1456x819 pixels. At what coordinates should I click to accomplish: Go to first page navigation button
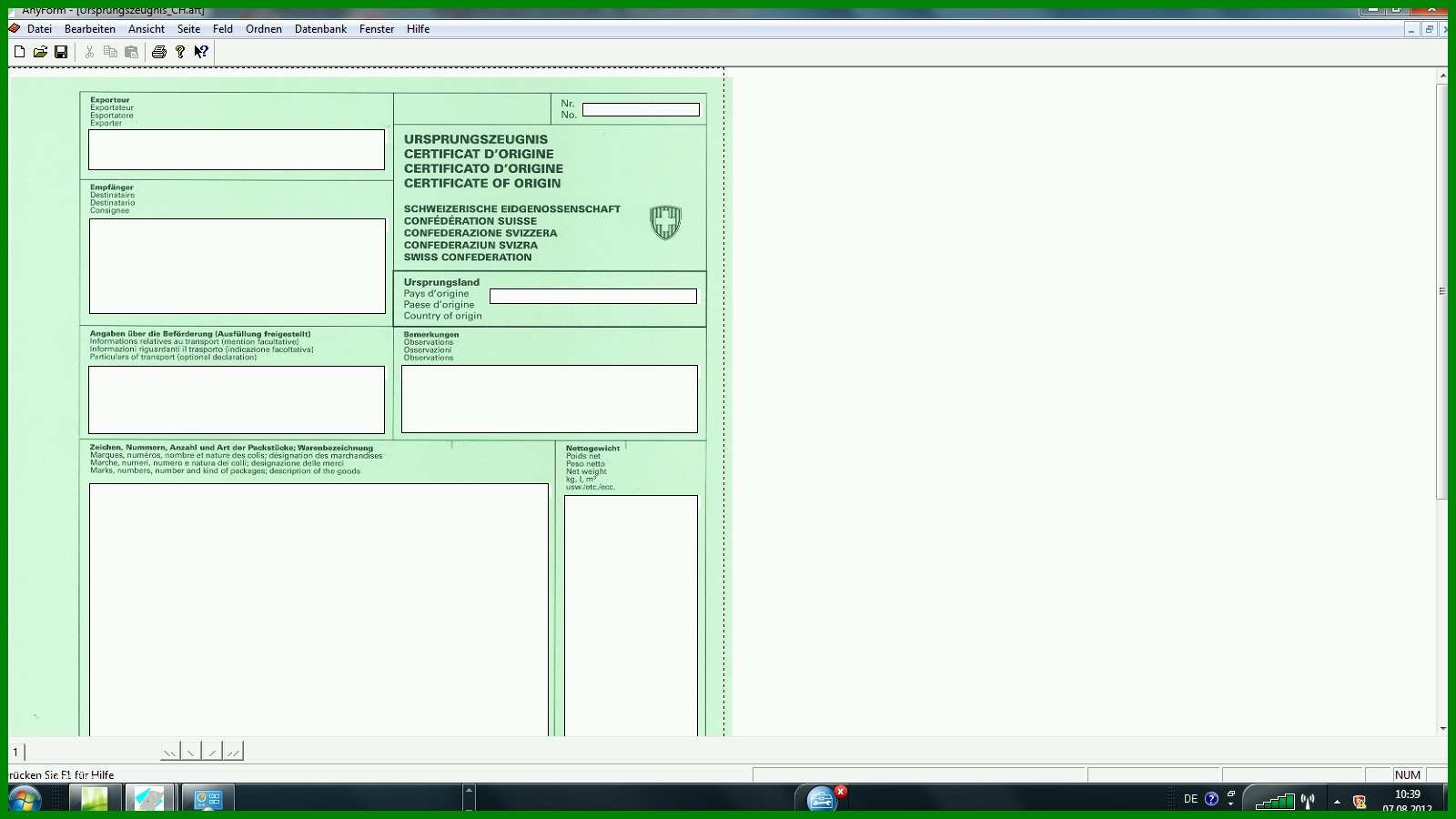click(170, 751)
